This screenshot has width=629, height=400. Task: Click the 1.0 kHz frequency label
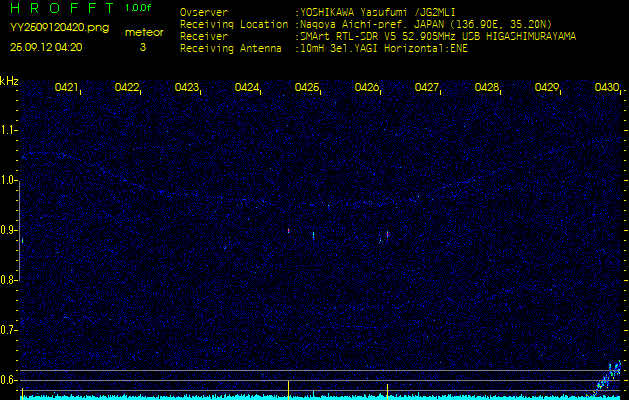coord(9,180)
